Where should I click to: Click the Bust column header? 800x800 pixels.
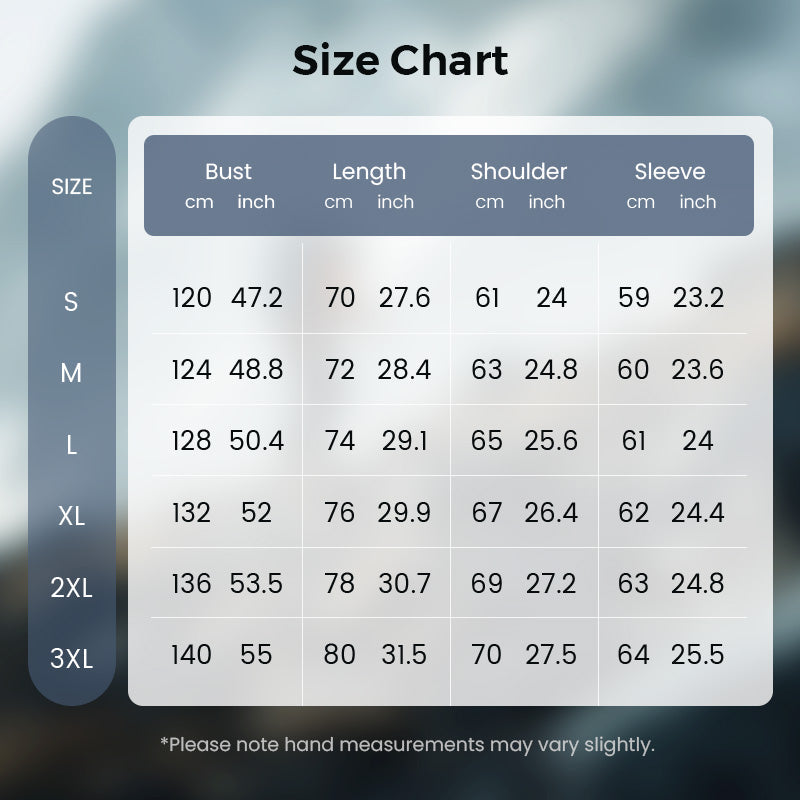(228, 172)
